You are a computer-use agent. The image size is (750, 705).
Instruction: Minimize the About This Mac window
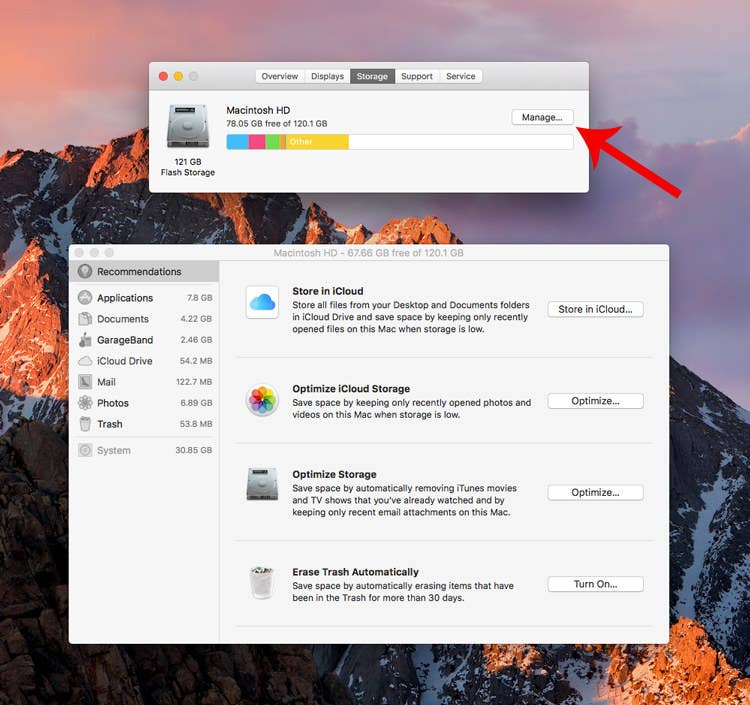(178, 76)
